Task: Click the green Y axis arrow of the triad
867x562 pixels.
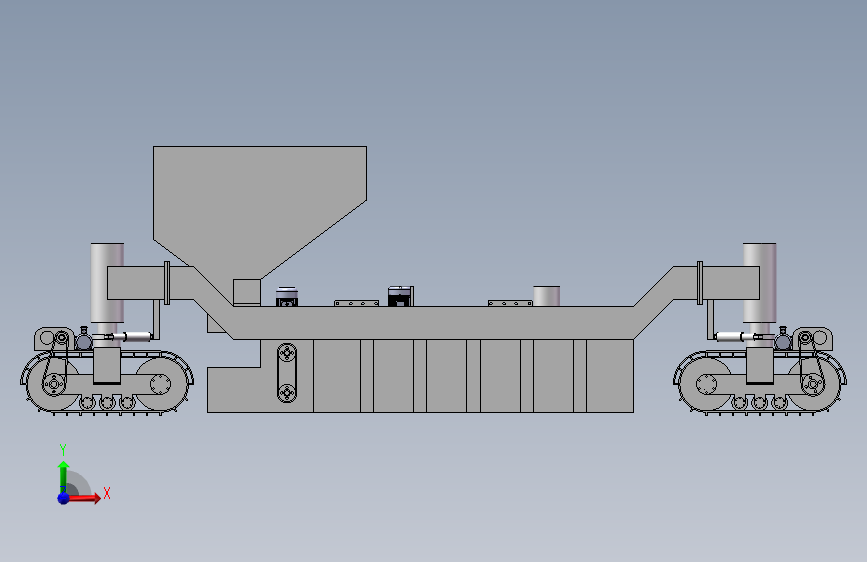Action: point(63,477)
